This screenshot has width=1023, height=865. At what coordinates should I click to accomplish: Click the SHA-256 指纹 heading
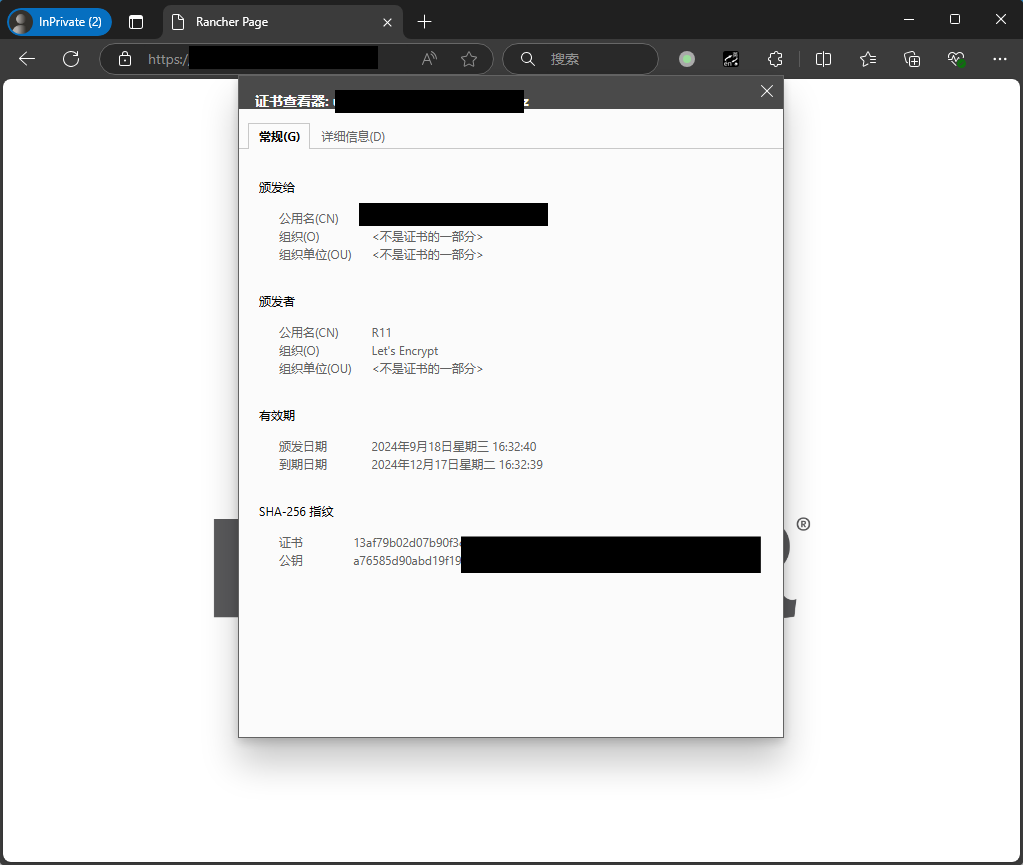pyautogui.click(x=296, y=512)
